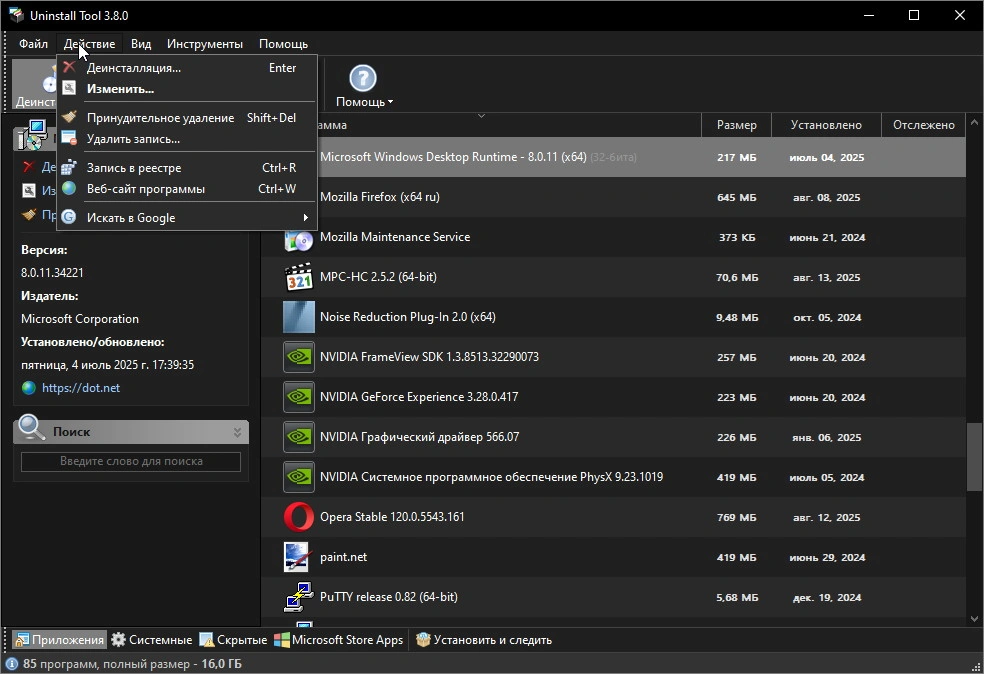
Task: Click the Microsoft Corporation publisher text
Action: [80, 319]
